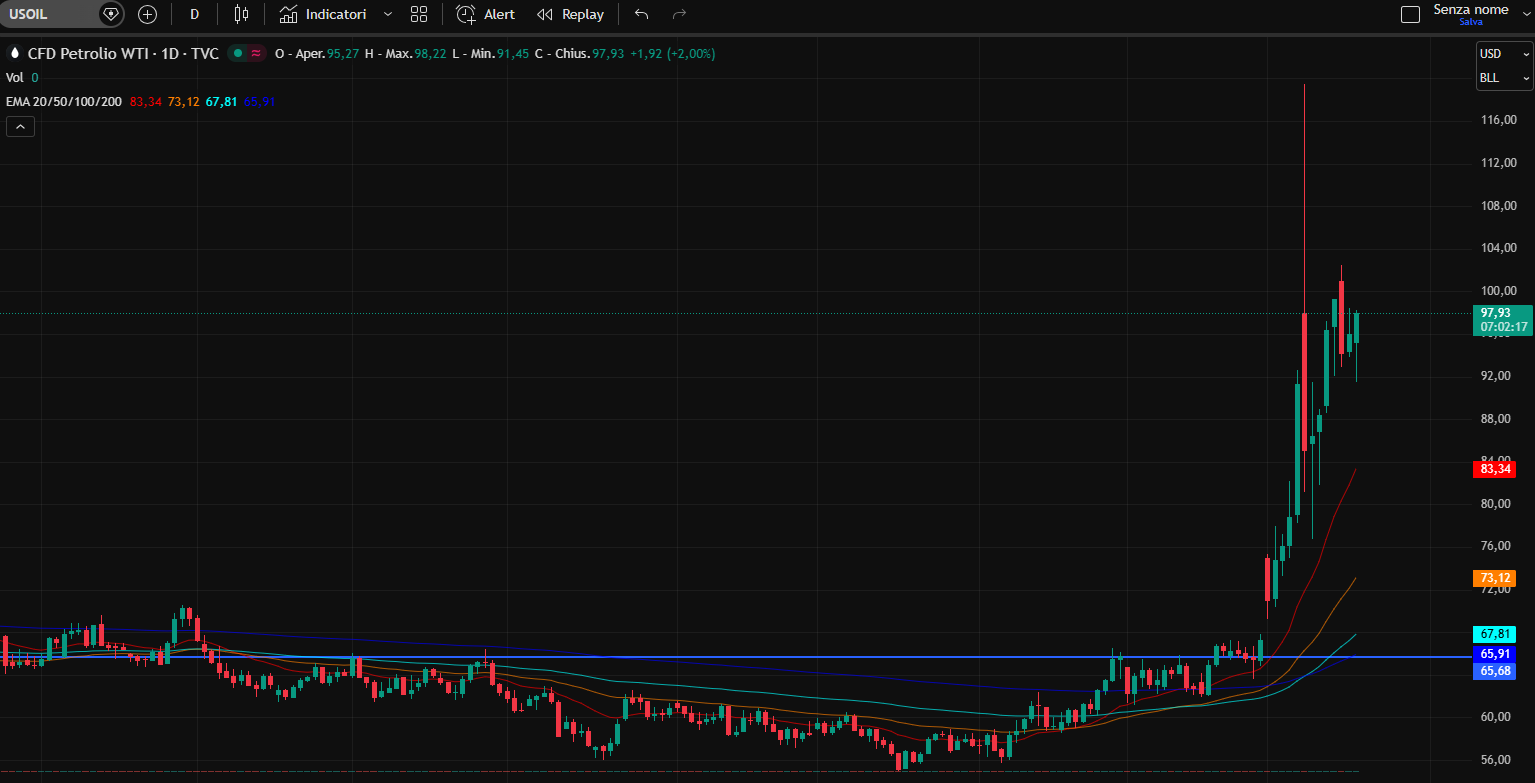Expand the chevron next to Indicatori

pyautogui.click(x=388, y=14)
